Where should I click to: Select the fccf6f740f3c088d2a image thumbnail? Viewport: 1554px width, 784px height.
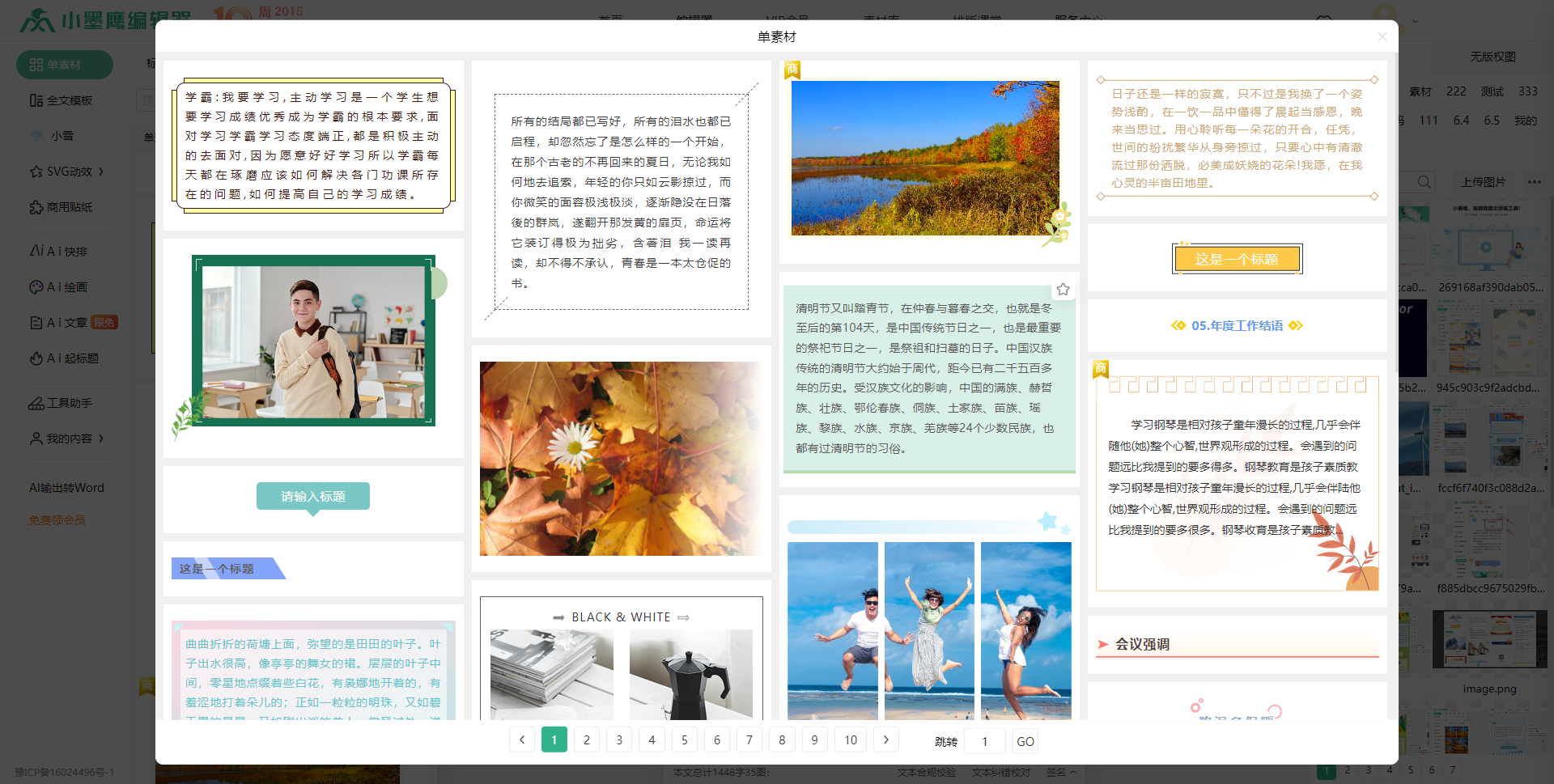click(x=1489, y=439)
